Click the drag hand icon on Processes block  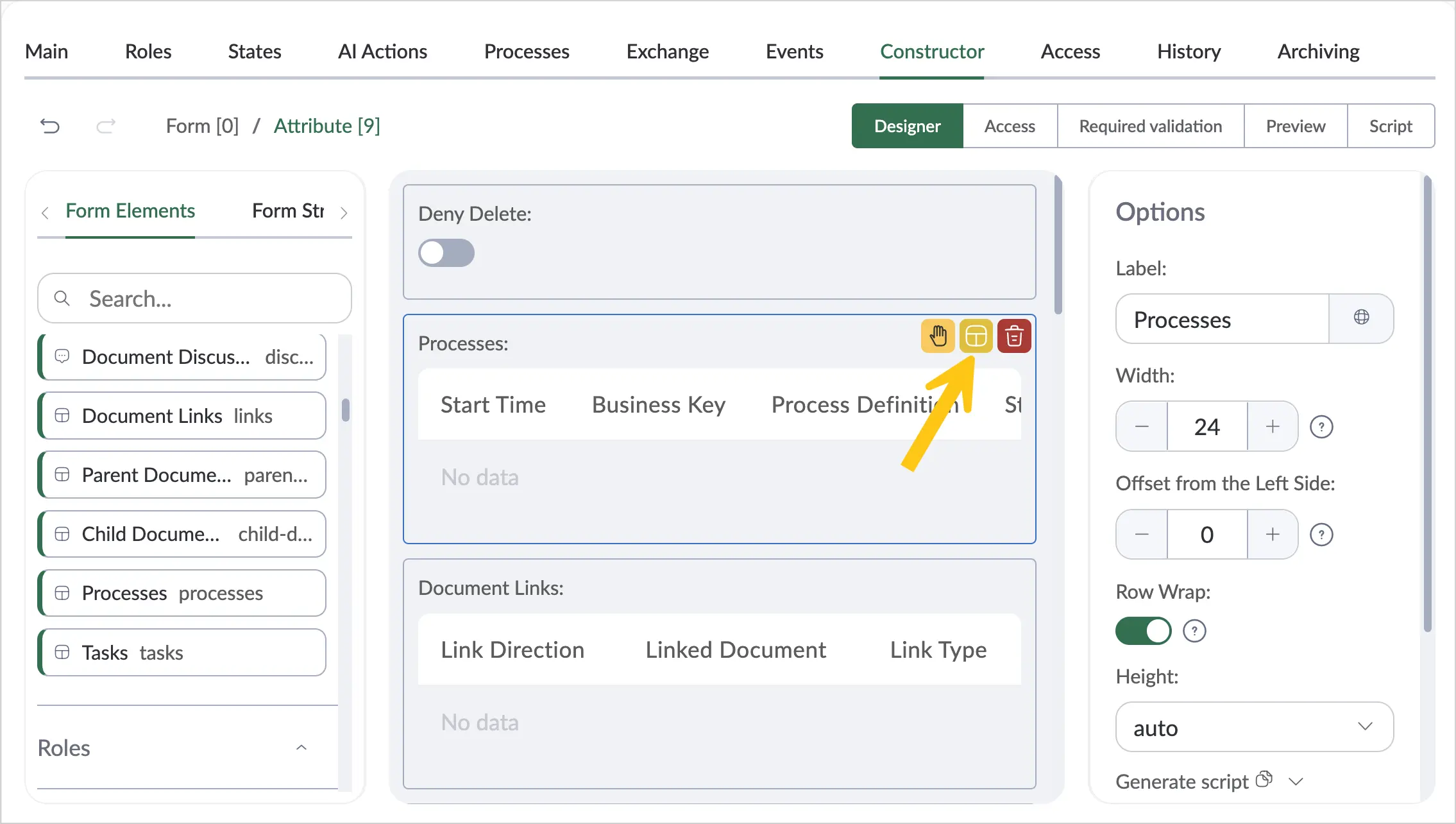click(x=938, y=336)
